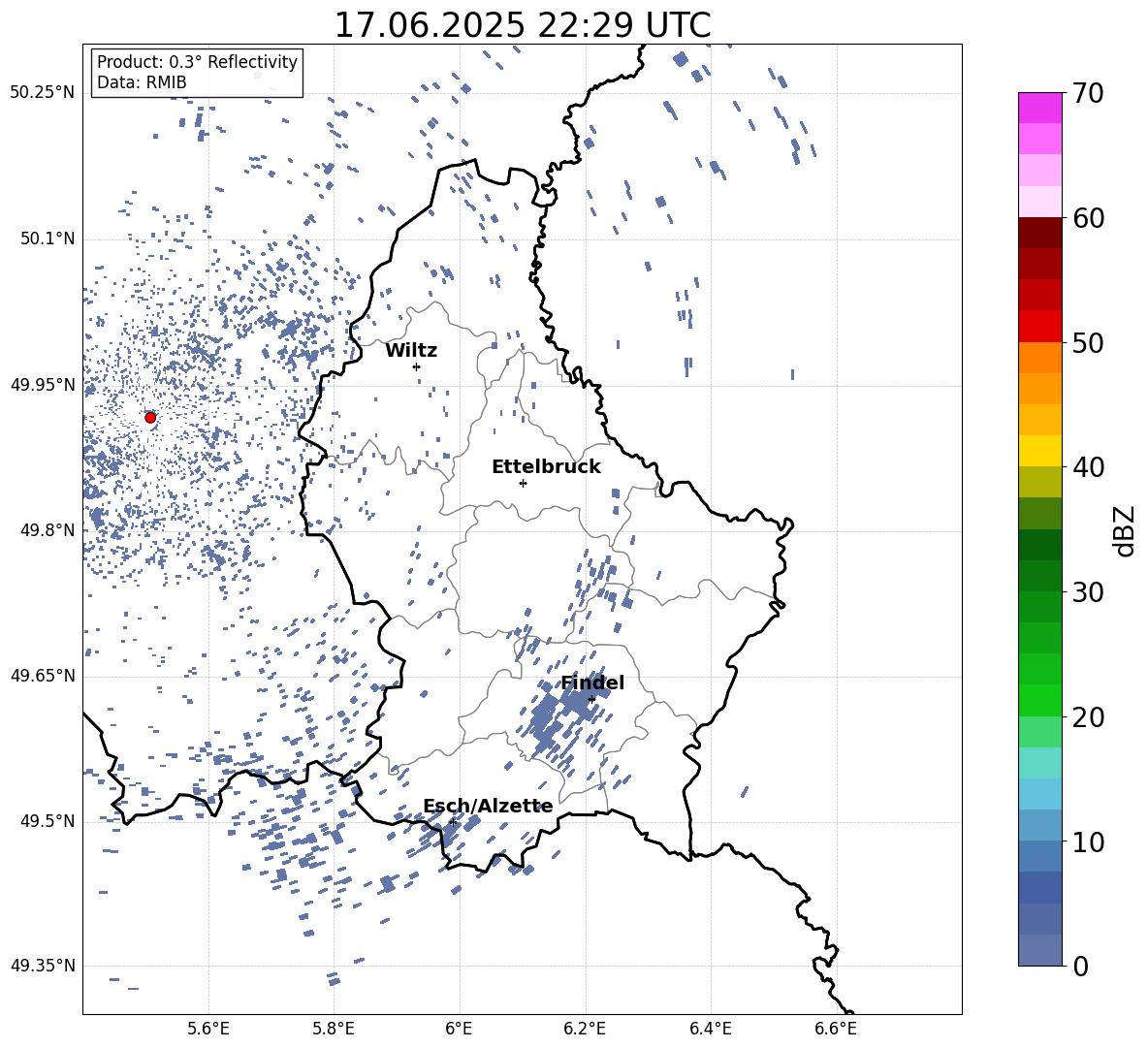Image resolution: width=1148 pixels, height=1048 pixels.
Task: Click the Wiltz city label
Action: 411,351
